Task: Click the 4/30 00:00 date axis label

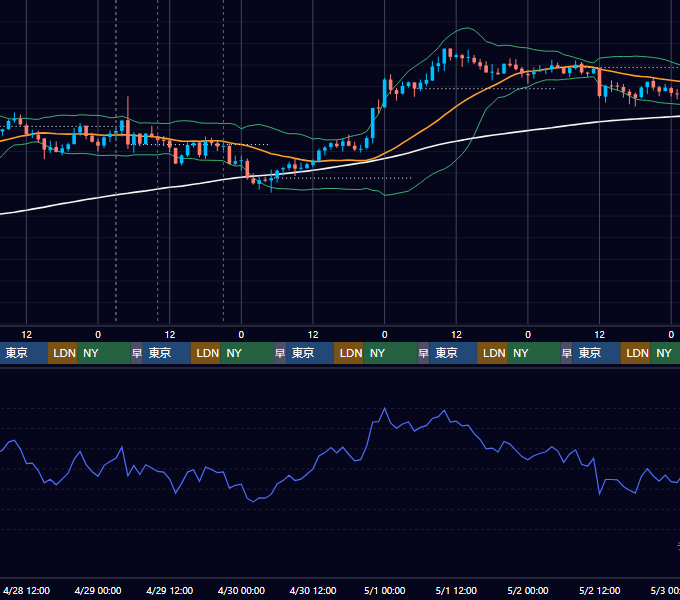Action: click(x=241, y=590)
